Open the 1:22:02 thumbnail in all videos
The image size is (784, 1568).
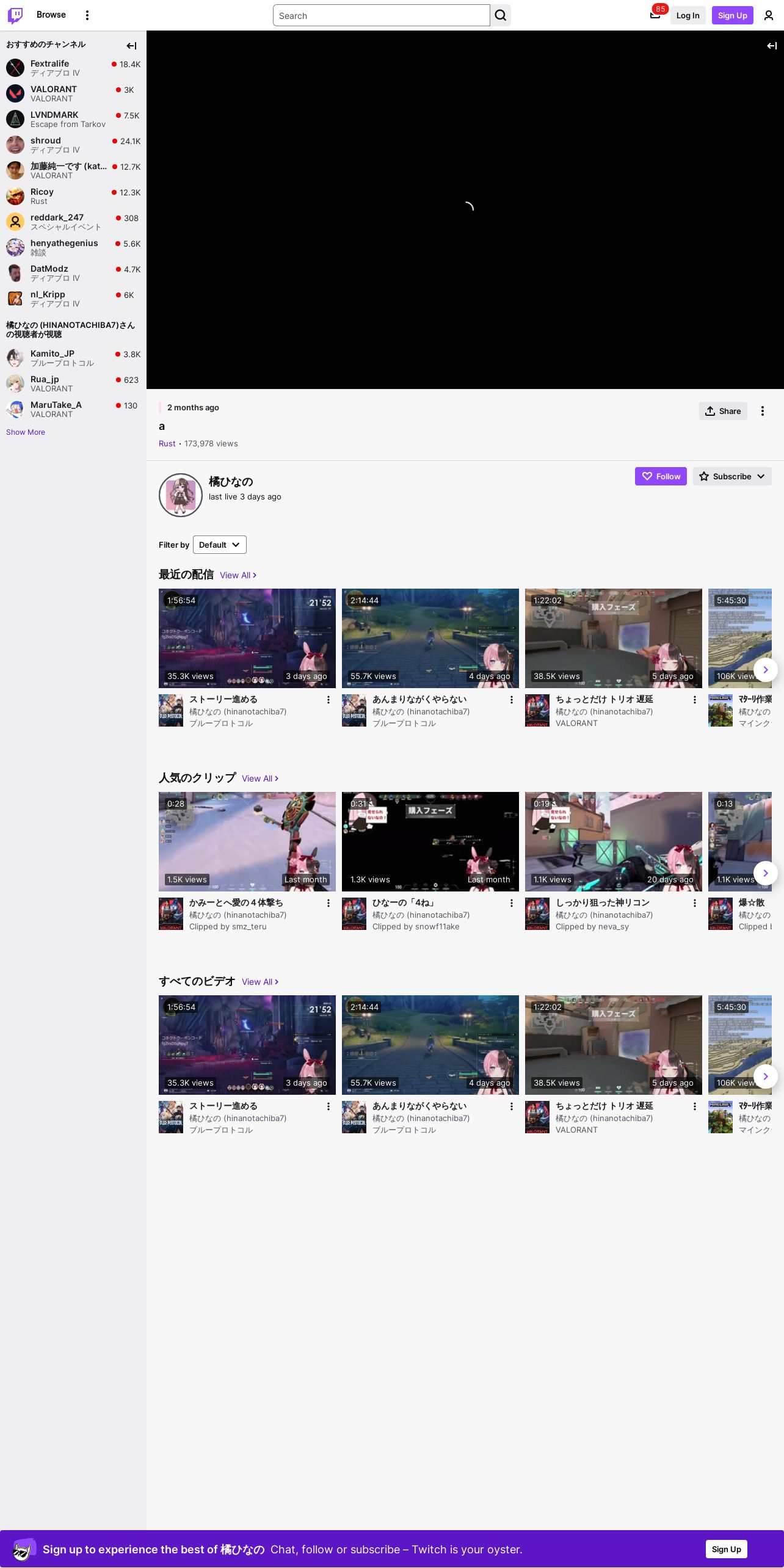(x=614, y=1045)
